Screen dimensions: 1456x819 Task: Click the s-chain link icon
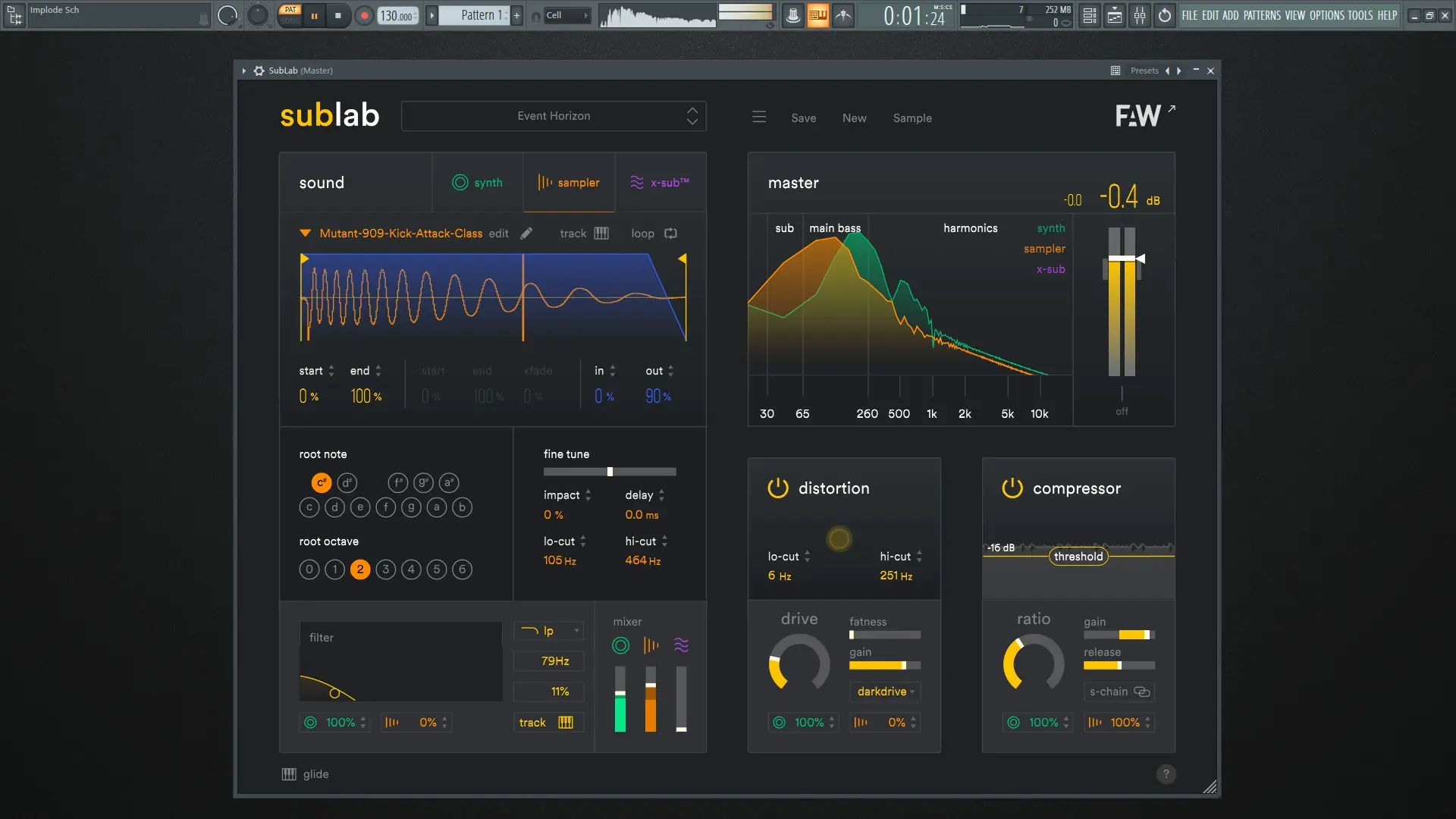(1142, 692)
